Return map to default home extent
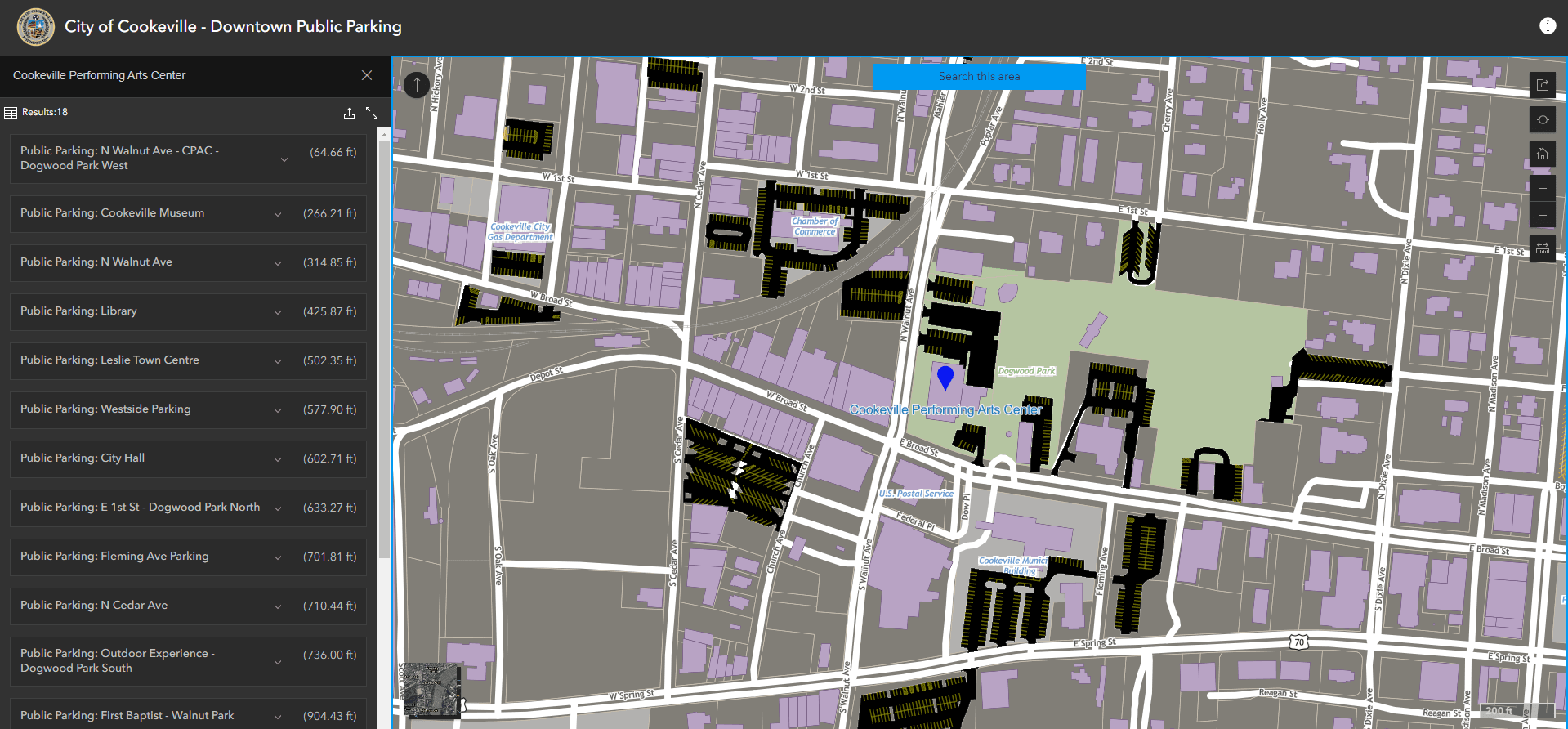Image resolution: width=1568 pixels, height=729 pixels. click(1542, 154)
